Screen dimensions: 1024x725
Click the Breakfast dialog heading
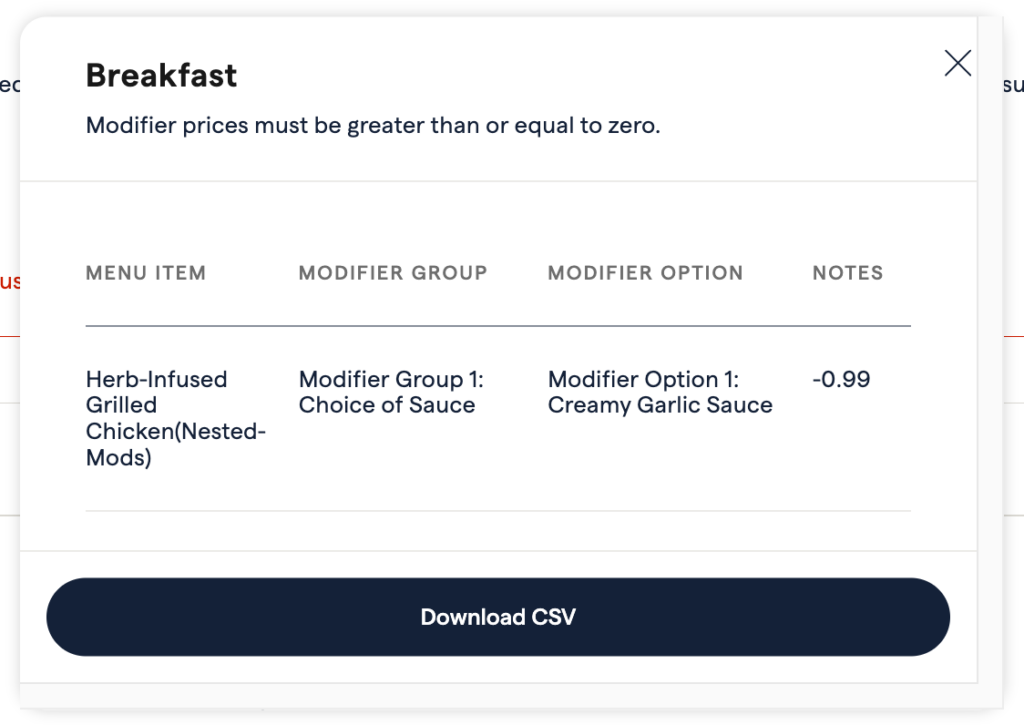pyautogui.click(x=162, y=75)
